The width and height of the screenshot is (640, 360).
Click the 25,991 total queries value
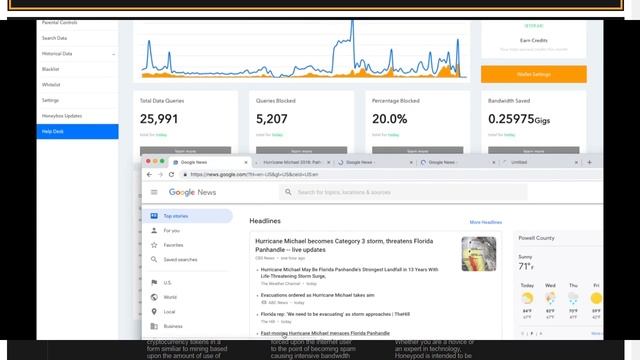tap(159, 119)
